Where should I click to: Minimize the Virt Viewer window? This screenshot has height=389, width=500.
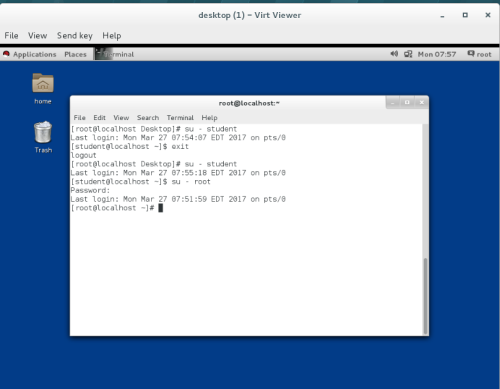tap(442, 15)
